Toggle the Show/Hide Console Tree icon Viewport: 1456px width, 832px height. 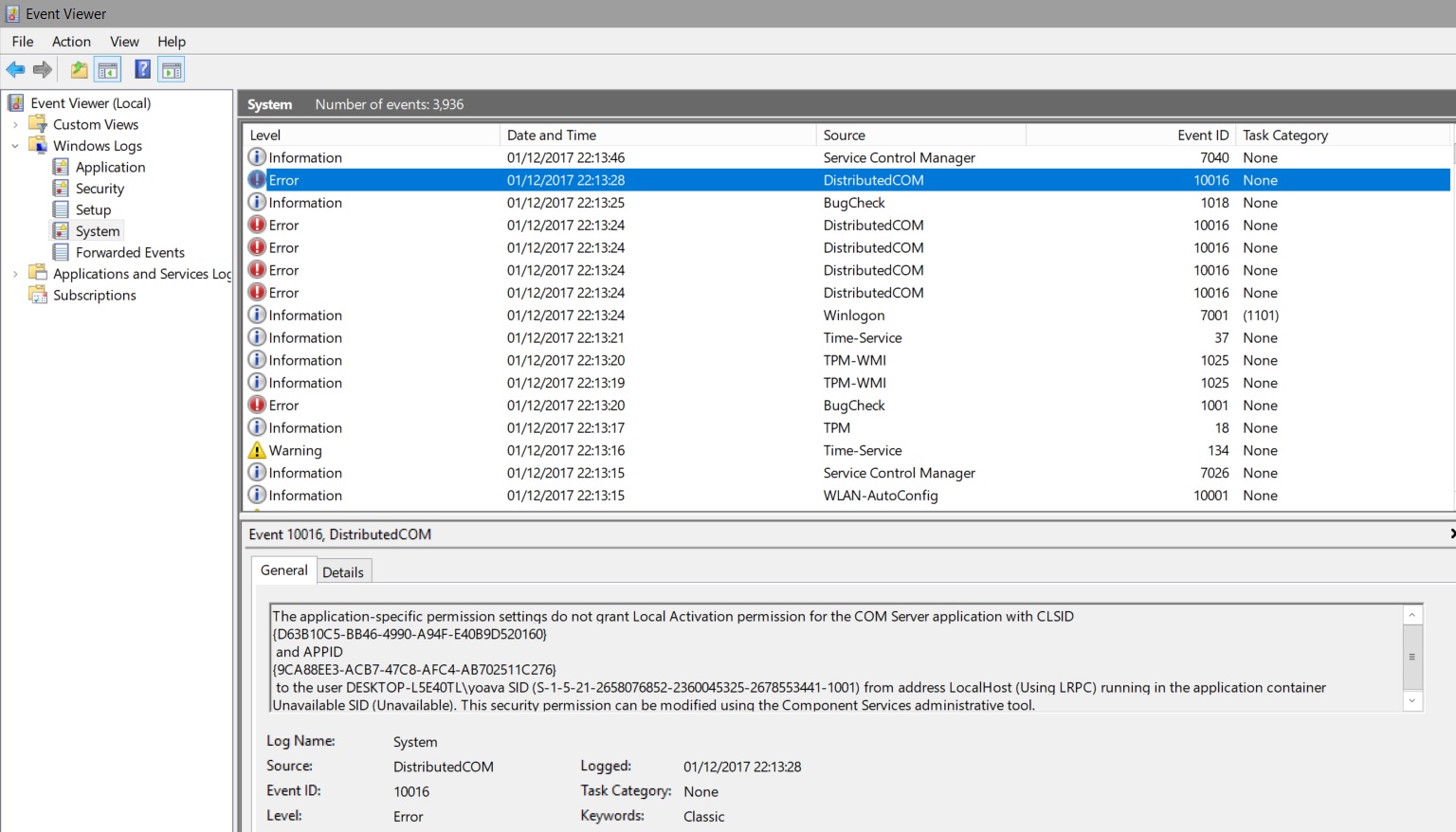[x=107, y=69]
